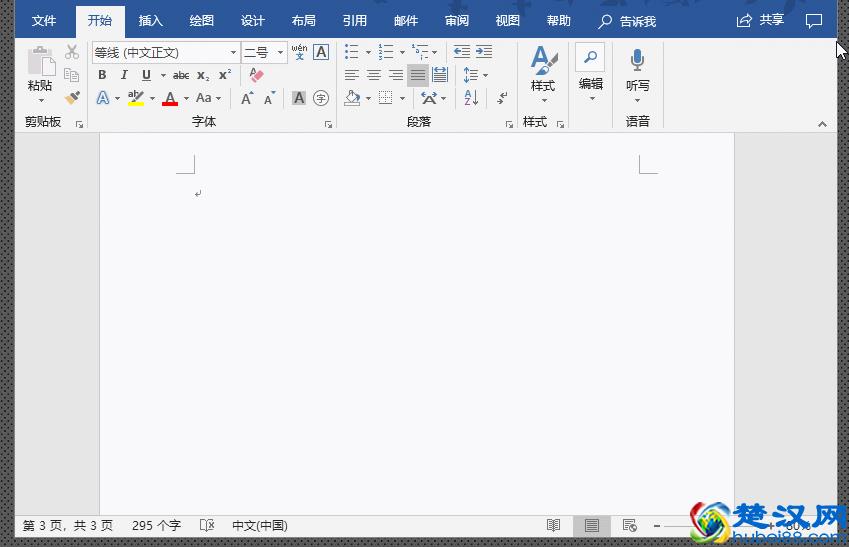Open font color dropdown arrow

(186, 99)
